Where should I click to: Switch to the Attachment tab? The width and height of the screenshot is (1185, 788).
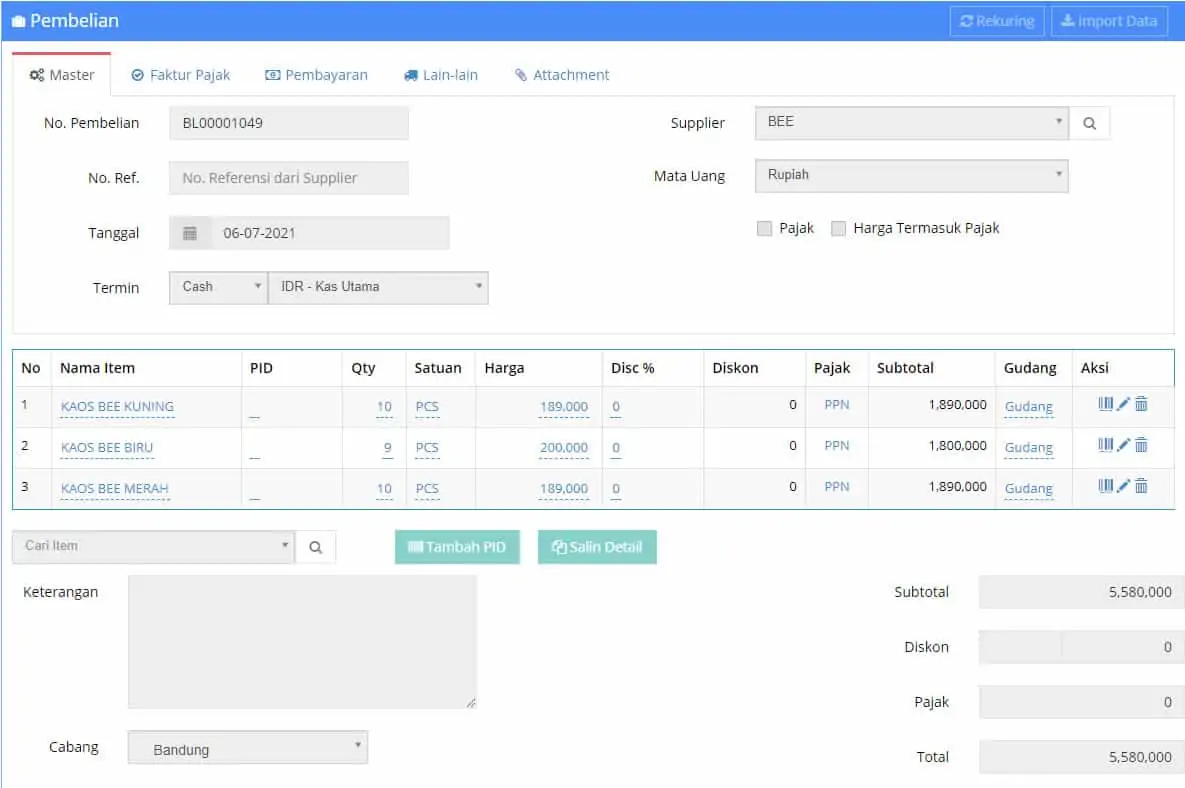562,75
